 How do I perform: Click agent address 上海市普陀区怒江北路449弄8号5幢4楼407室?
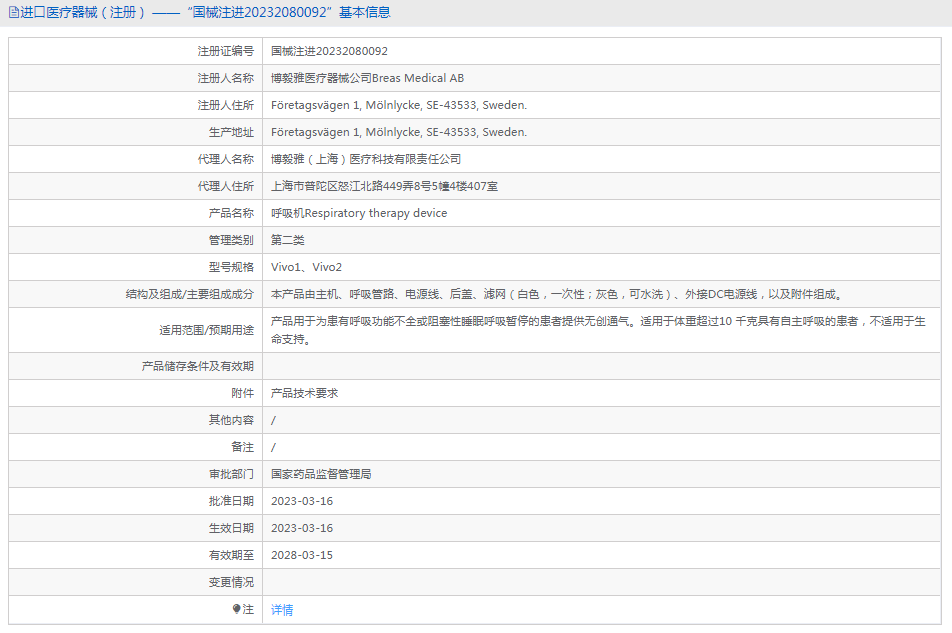[384, 186]
